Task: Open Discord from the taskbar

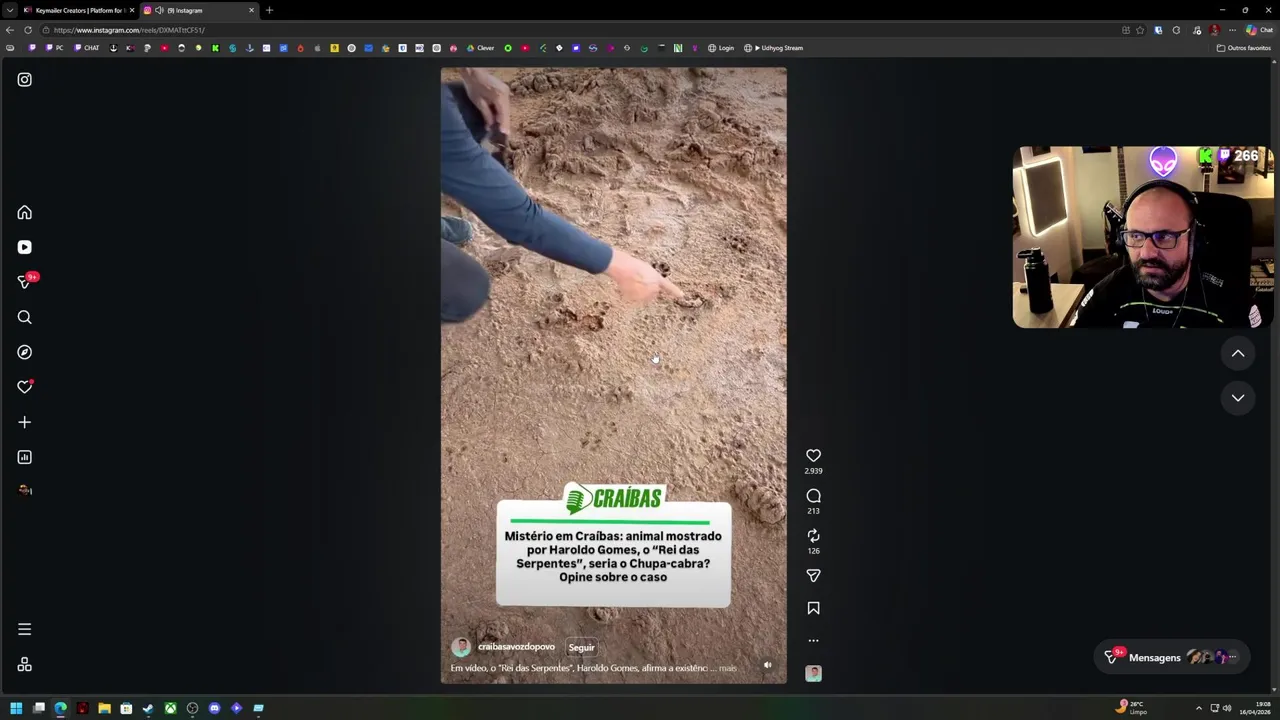Action: click(214, 708)
